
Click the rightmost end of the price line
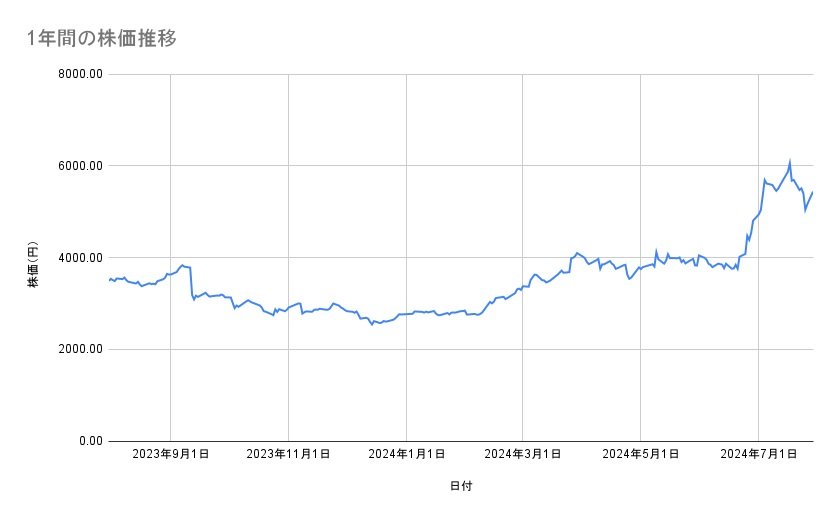[x=812, y=192]
